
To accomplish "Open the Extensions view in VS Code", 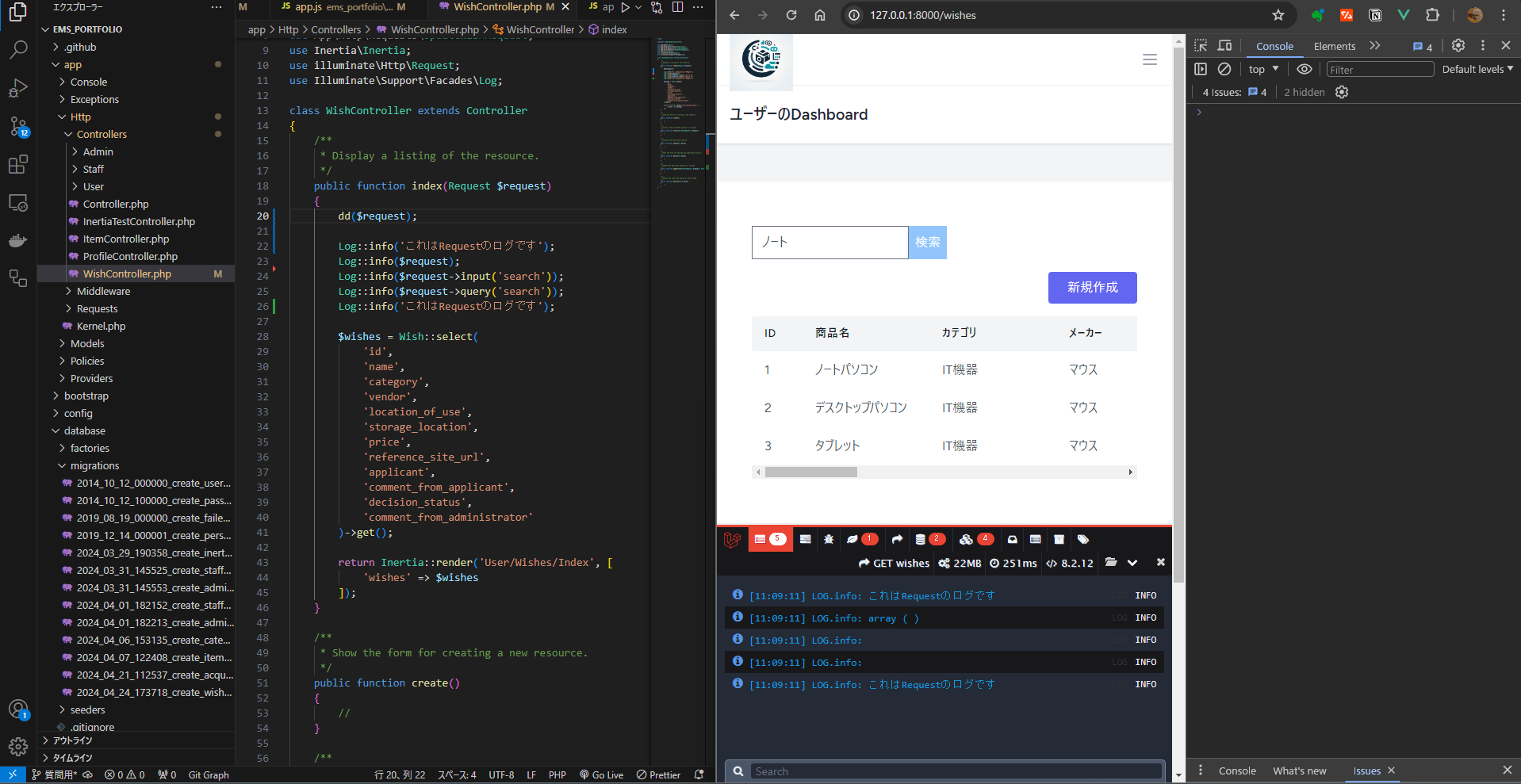I will (18, 165).
